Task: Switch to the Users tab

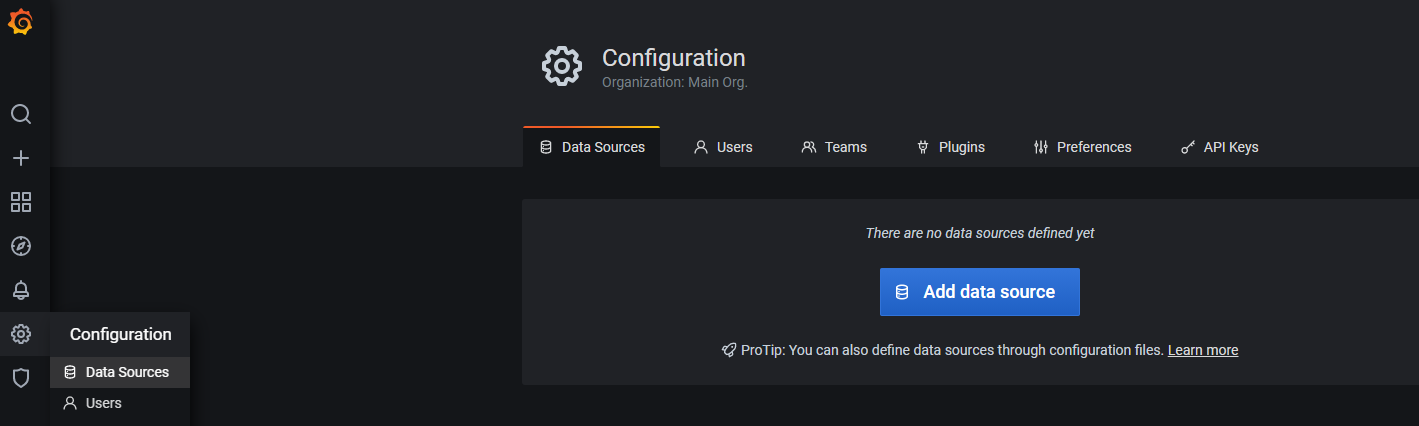Action: coord(723,147)
